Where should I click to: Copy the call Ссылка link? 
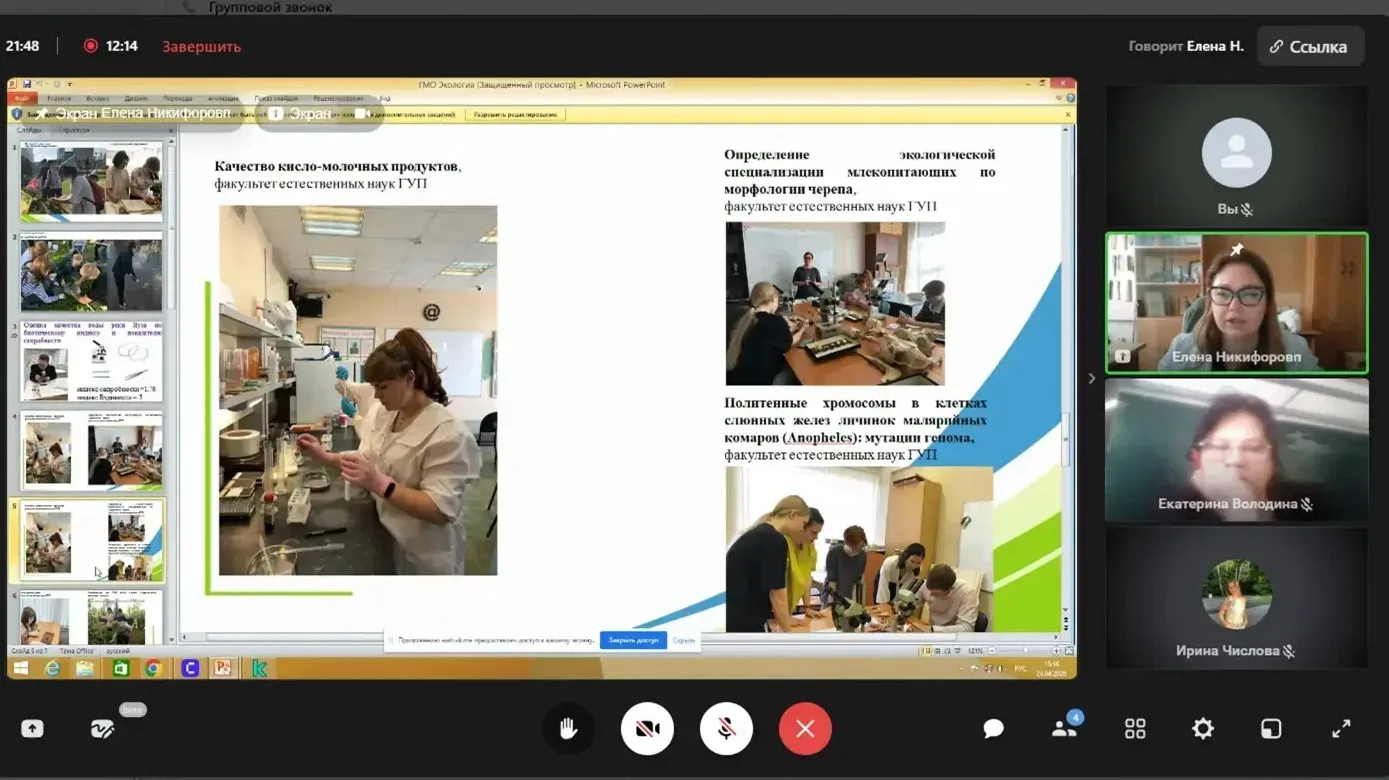coord(1308,47)
